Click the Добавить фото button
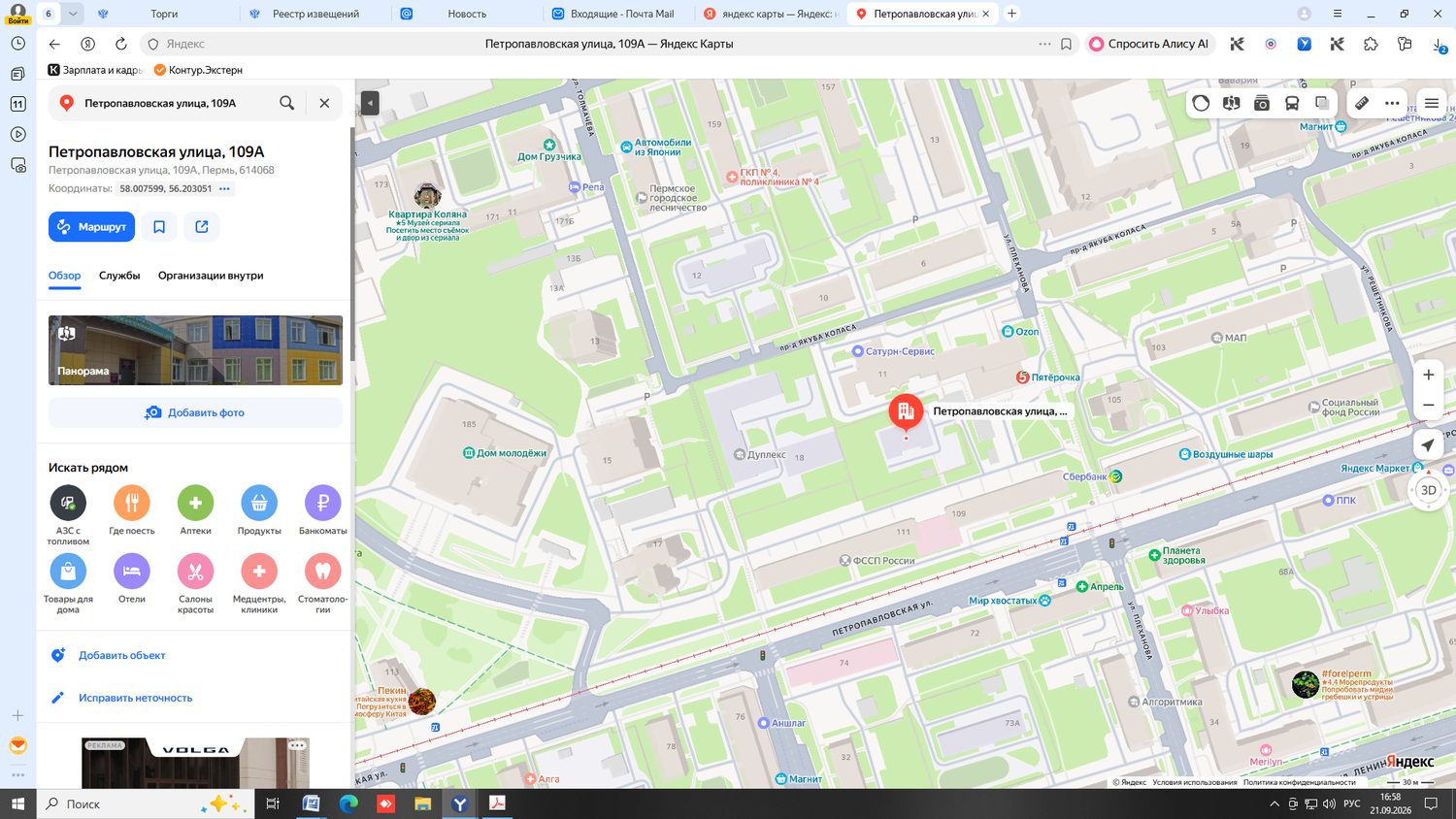The image size is (1456, 819). 195,412
